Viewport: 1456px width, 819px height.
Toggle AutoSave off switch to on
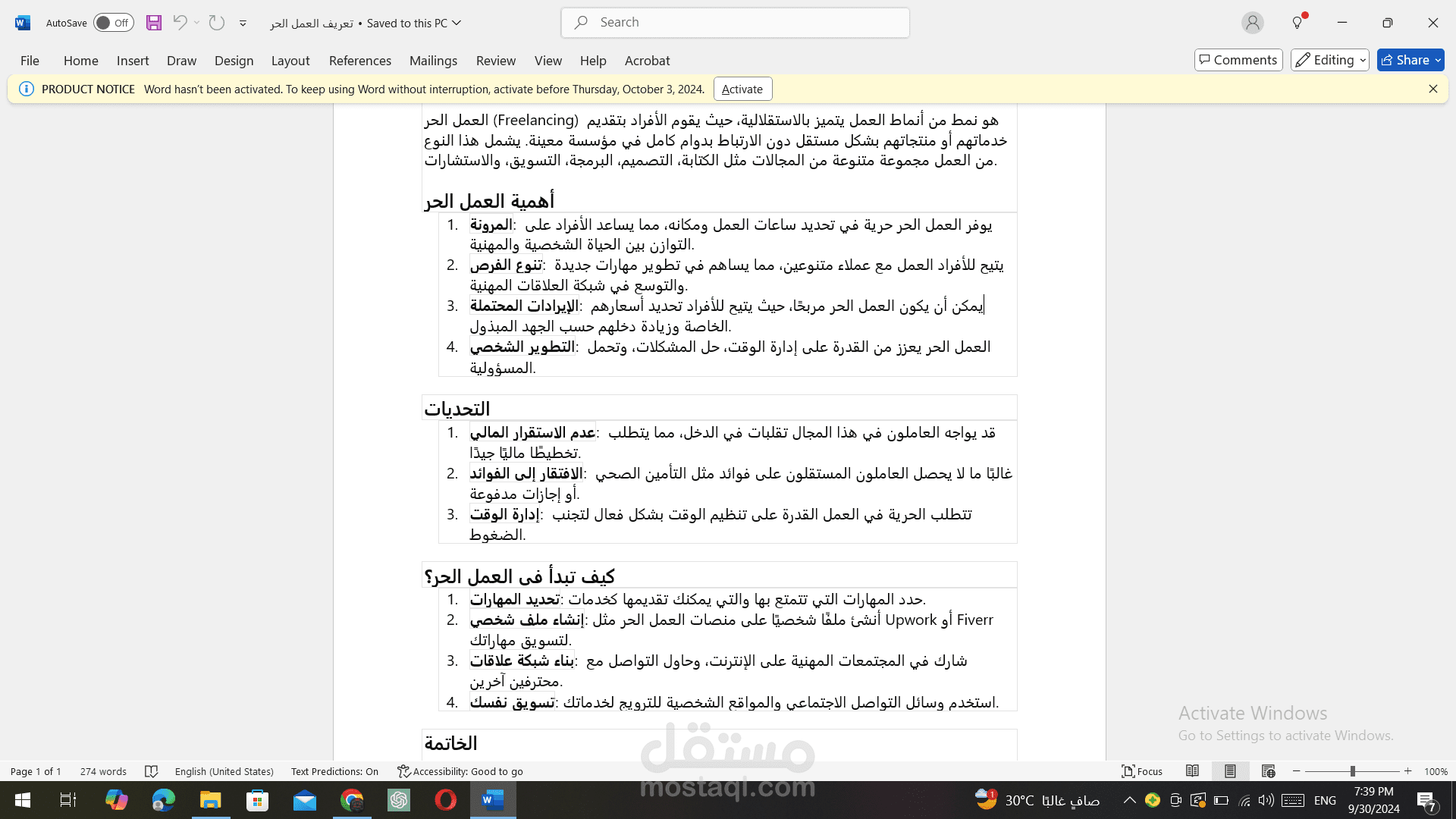112,22
